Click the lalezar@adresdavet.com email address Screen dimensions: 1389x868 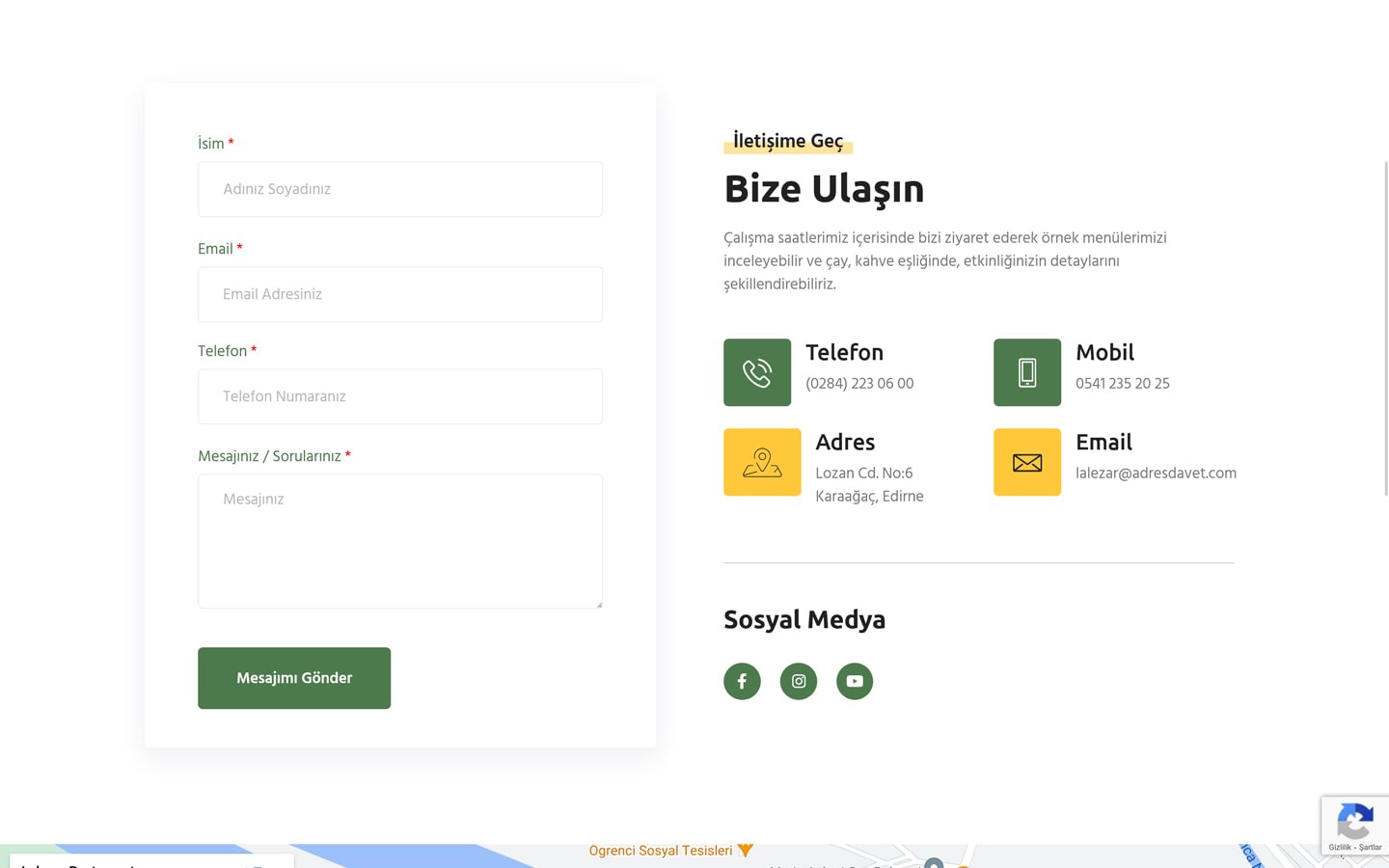click(x=1156, y=474)
